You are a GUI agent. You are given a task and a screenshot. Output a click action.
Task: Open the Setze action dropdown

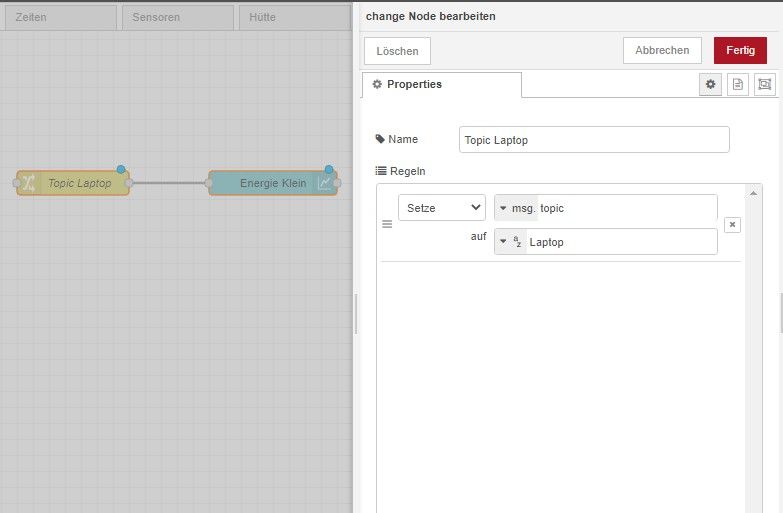442,208
